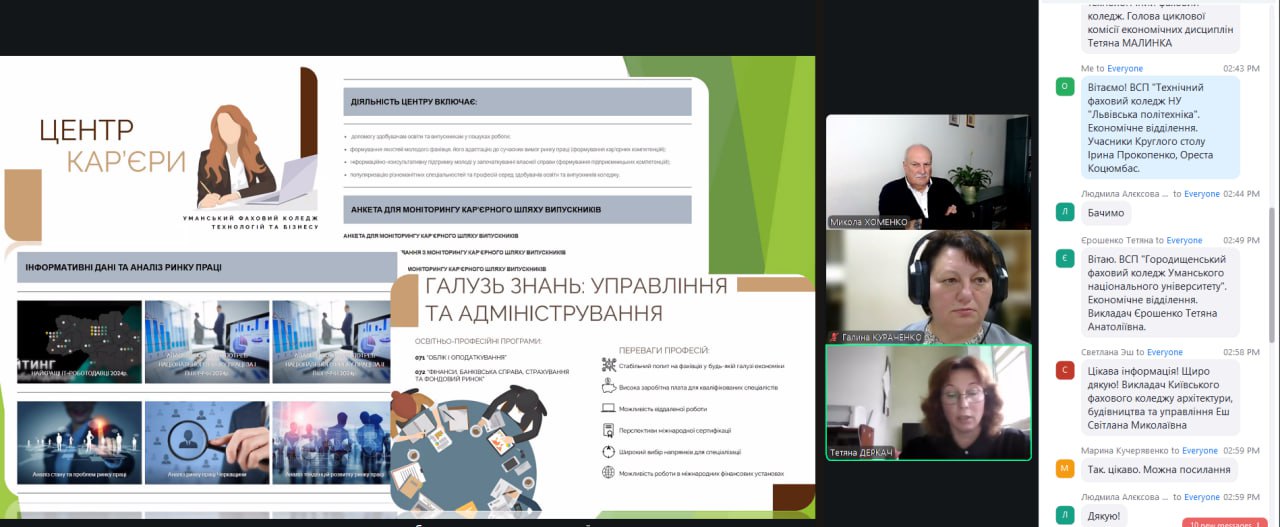Select Тетяна ДЕРКАЧ's highlighted video tile
The height and width of the screenshot is (527, 1280).
[x=928, y=402]
